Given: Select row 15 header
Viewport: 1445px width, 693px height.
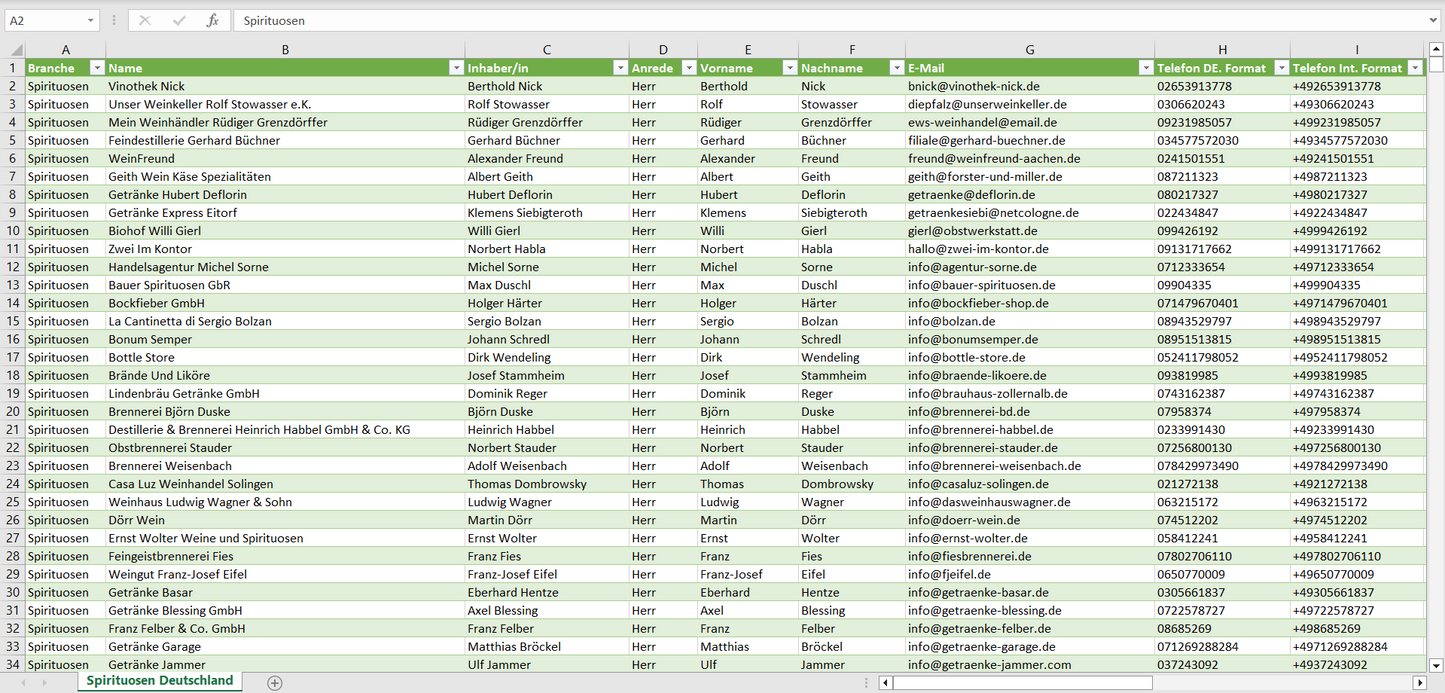Looking at the screenshot, I should click(x=12, y=321).
